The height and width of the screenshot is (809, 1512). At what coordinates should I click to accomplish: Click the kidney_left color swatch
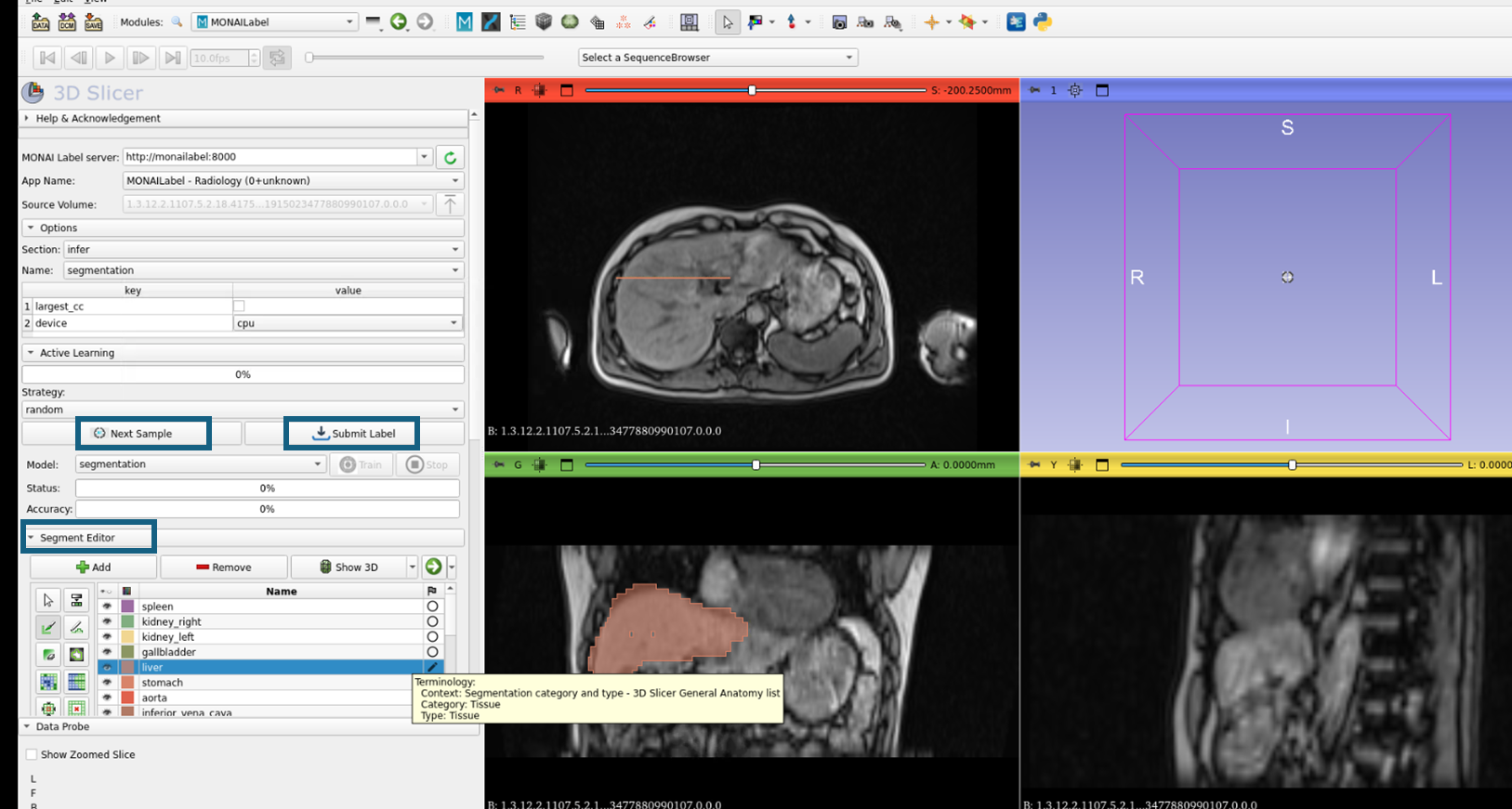(127, 637)
